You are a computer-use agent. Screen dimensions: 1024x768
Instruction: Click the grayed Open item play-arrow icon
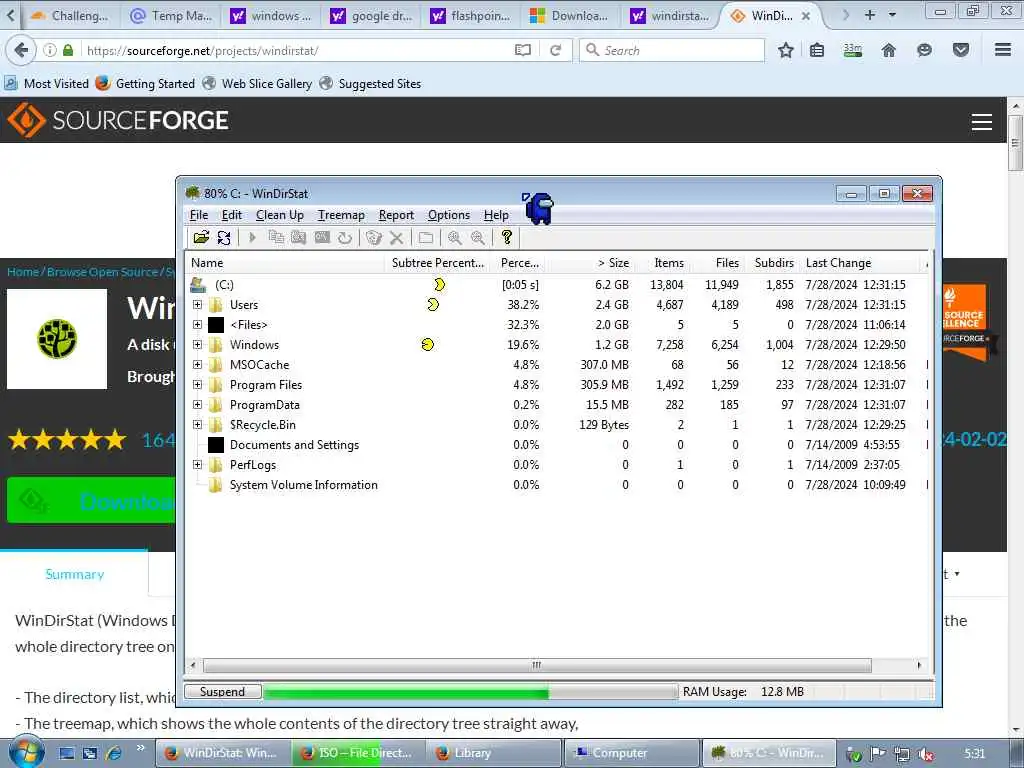pos(252,237)
